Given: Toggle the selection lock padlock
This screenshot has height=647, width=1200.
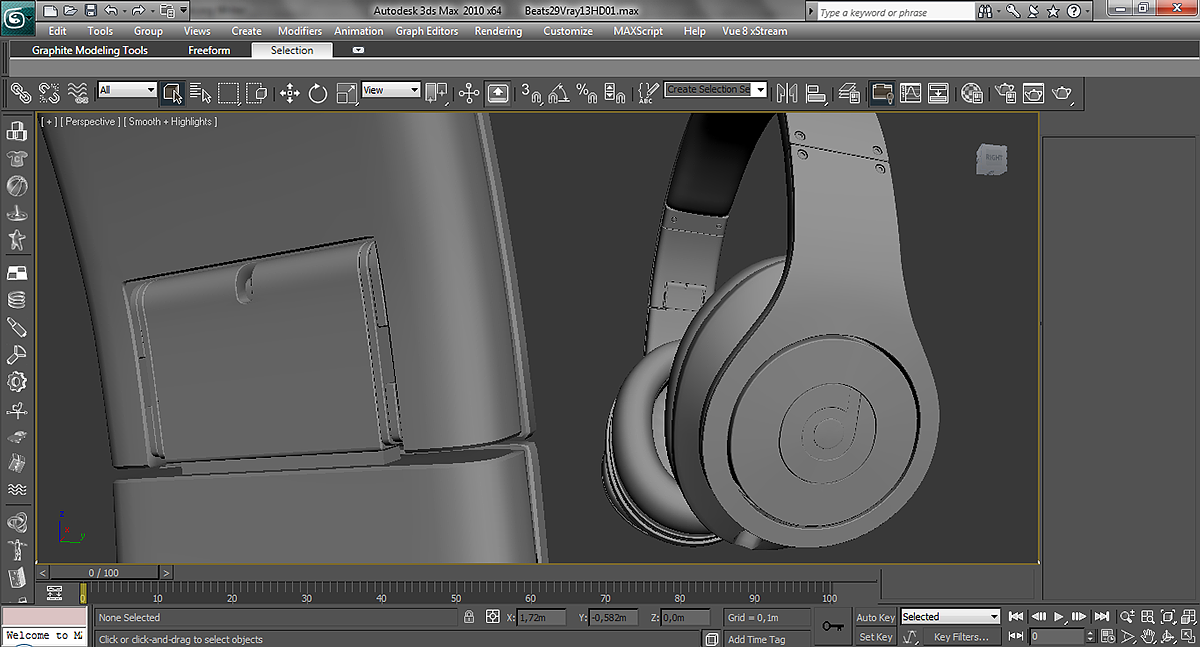Looking at the screenshot, I should coord(468,617).
